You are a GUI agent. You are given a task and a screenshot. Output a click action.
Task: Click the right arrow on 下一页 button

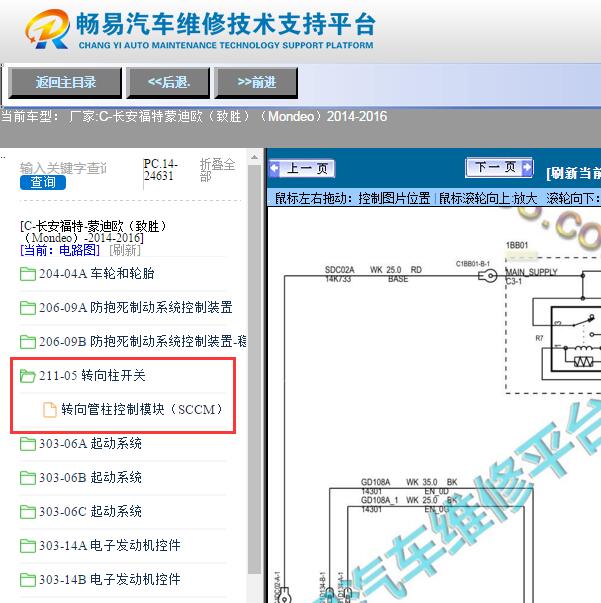[527, 167]
